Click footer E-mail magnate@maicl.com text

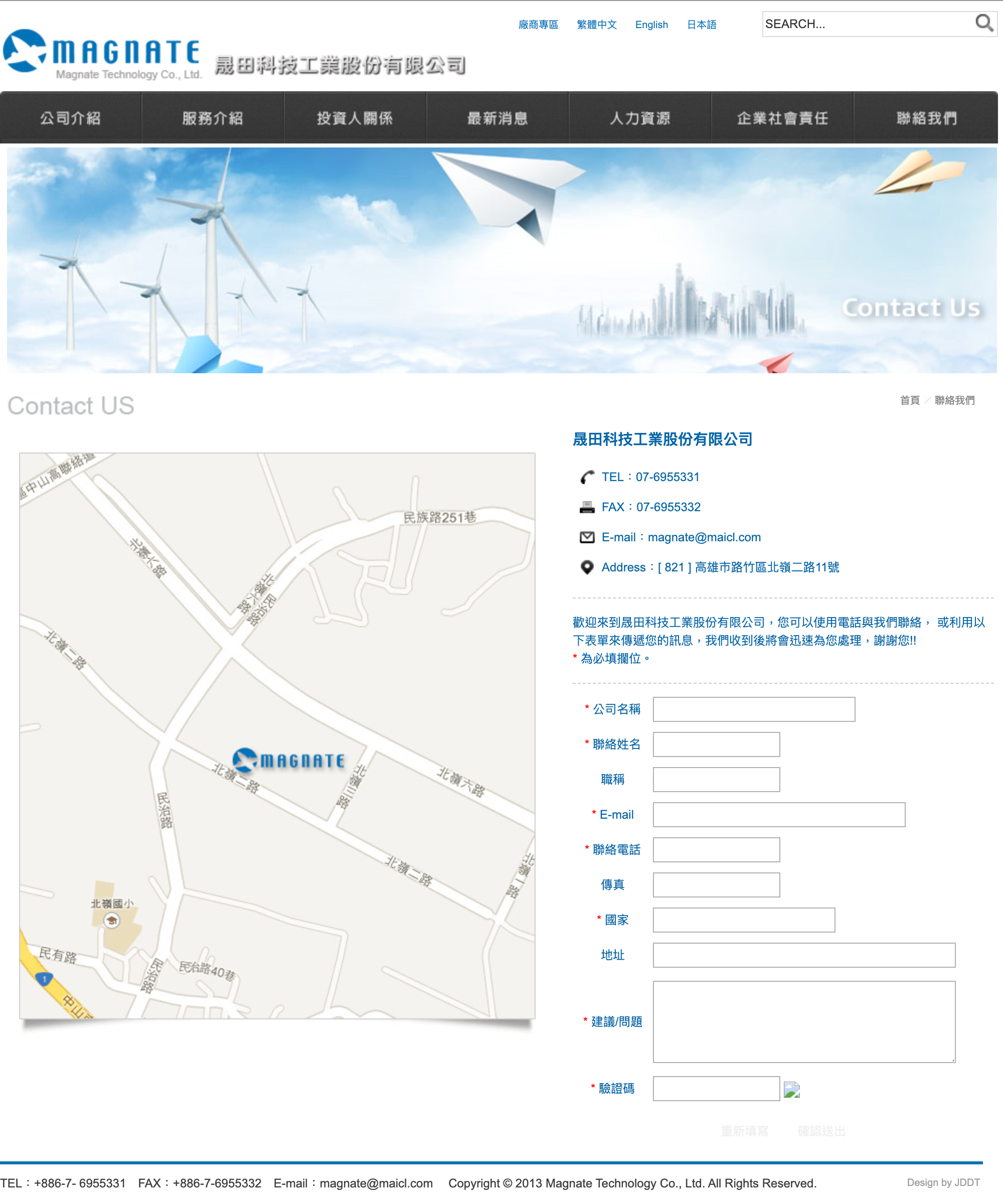click(353, 1183)
